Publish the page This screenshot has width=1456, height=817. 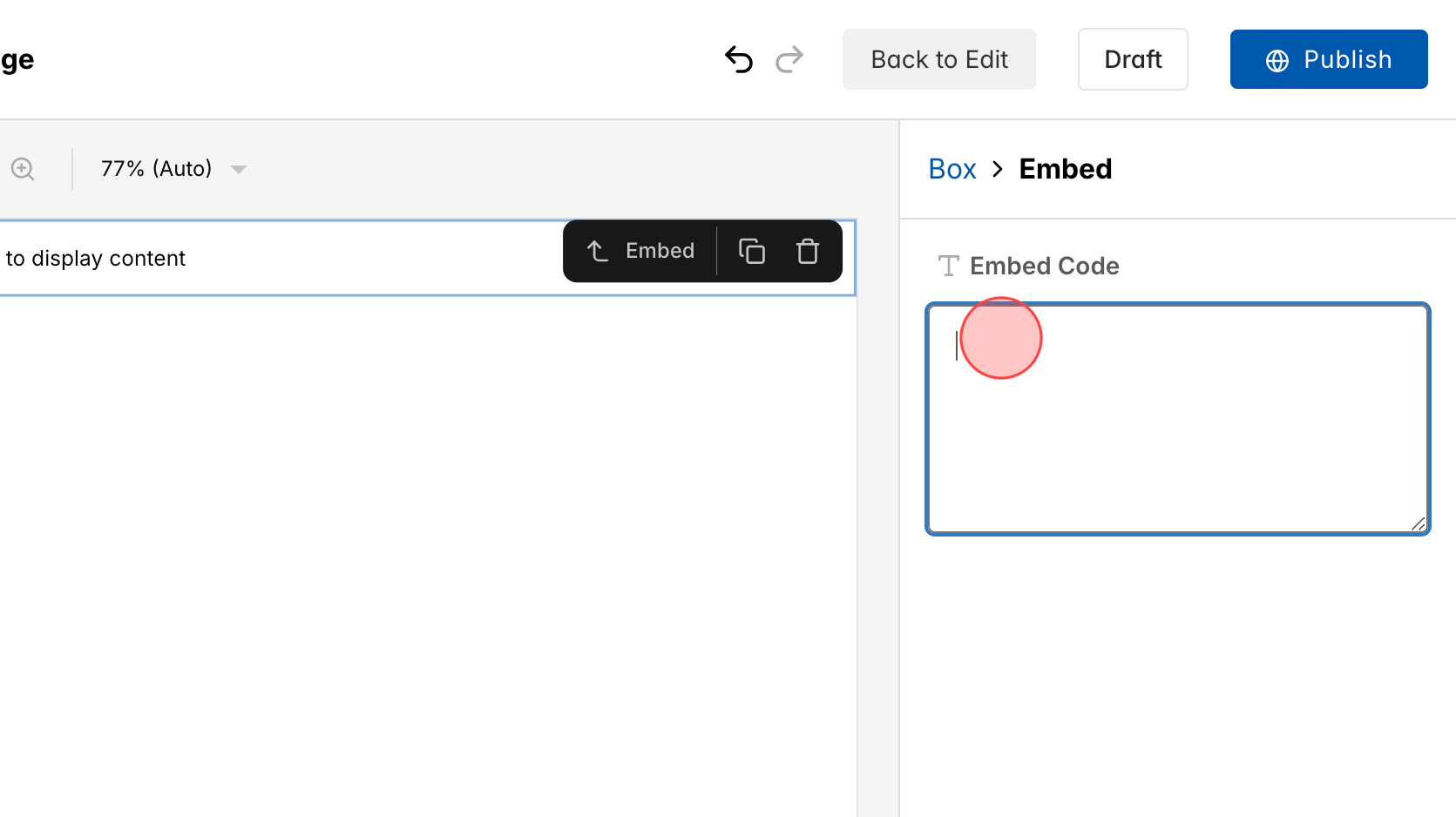(1328, 59)
